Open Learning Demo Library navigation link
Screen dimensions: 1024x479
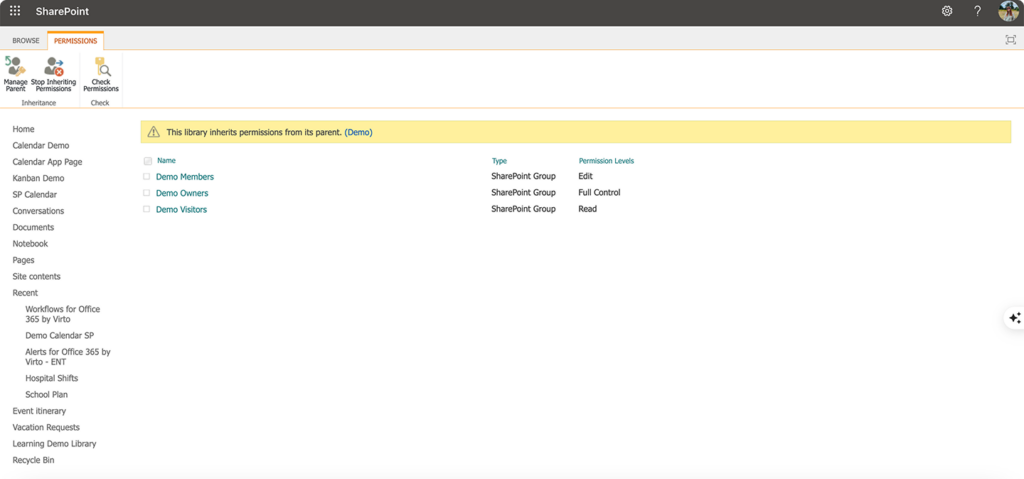click(x=54, y=444)
